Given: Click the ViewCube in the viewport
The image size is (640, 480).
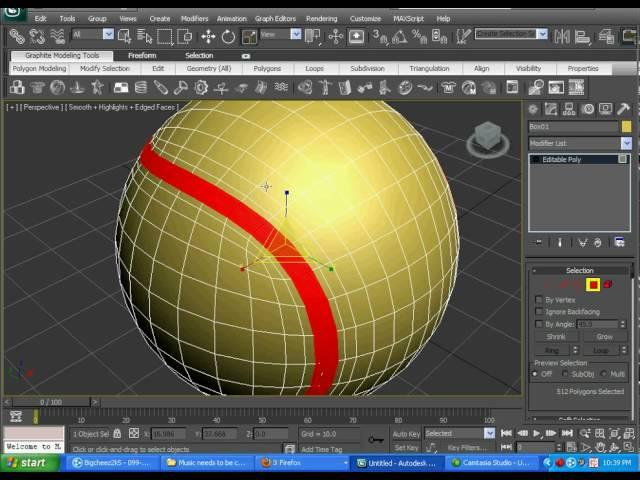Looking at the screenshot, I should click(488, 138).
